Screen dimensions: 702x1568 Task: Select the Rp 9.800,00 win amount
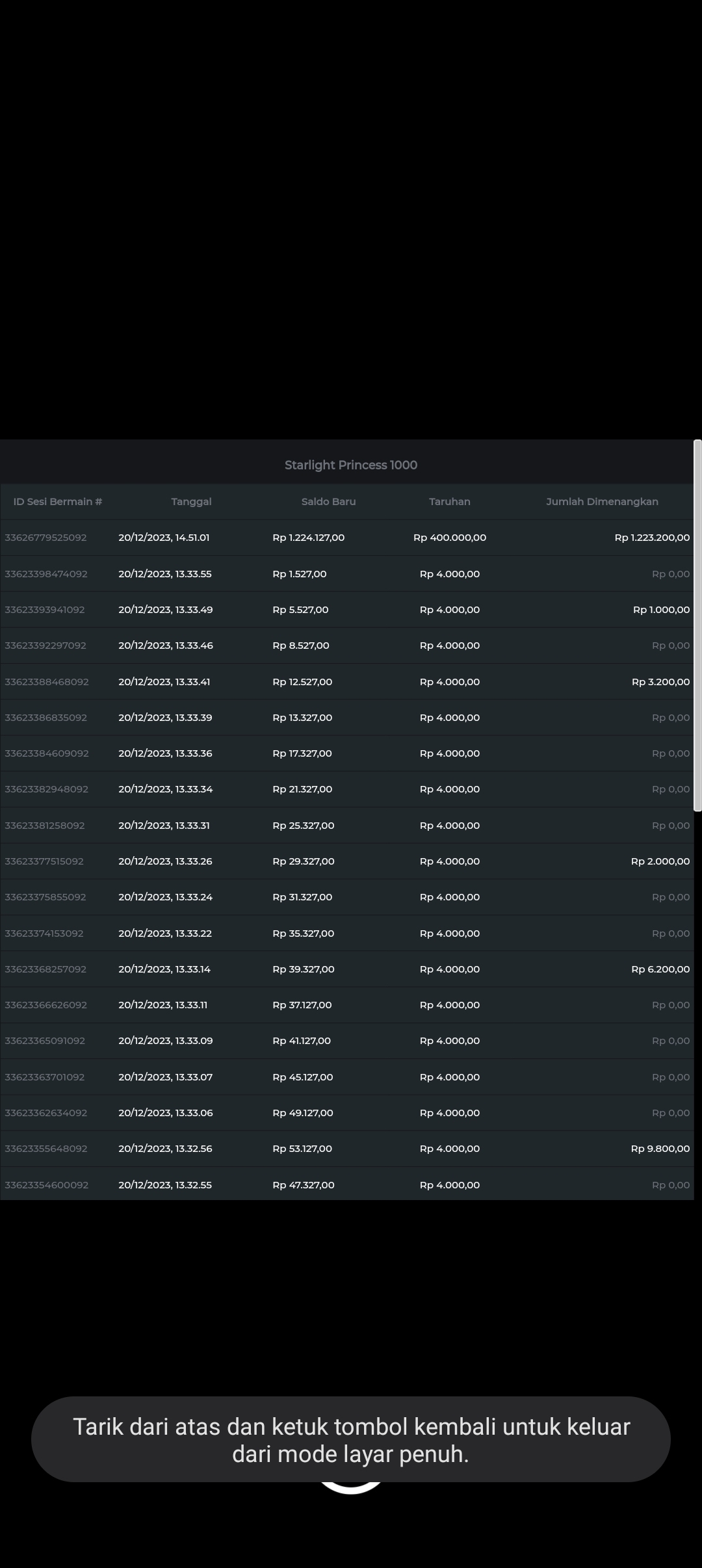tap(660, 1149)
